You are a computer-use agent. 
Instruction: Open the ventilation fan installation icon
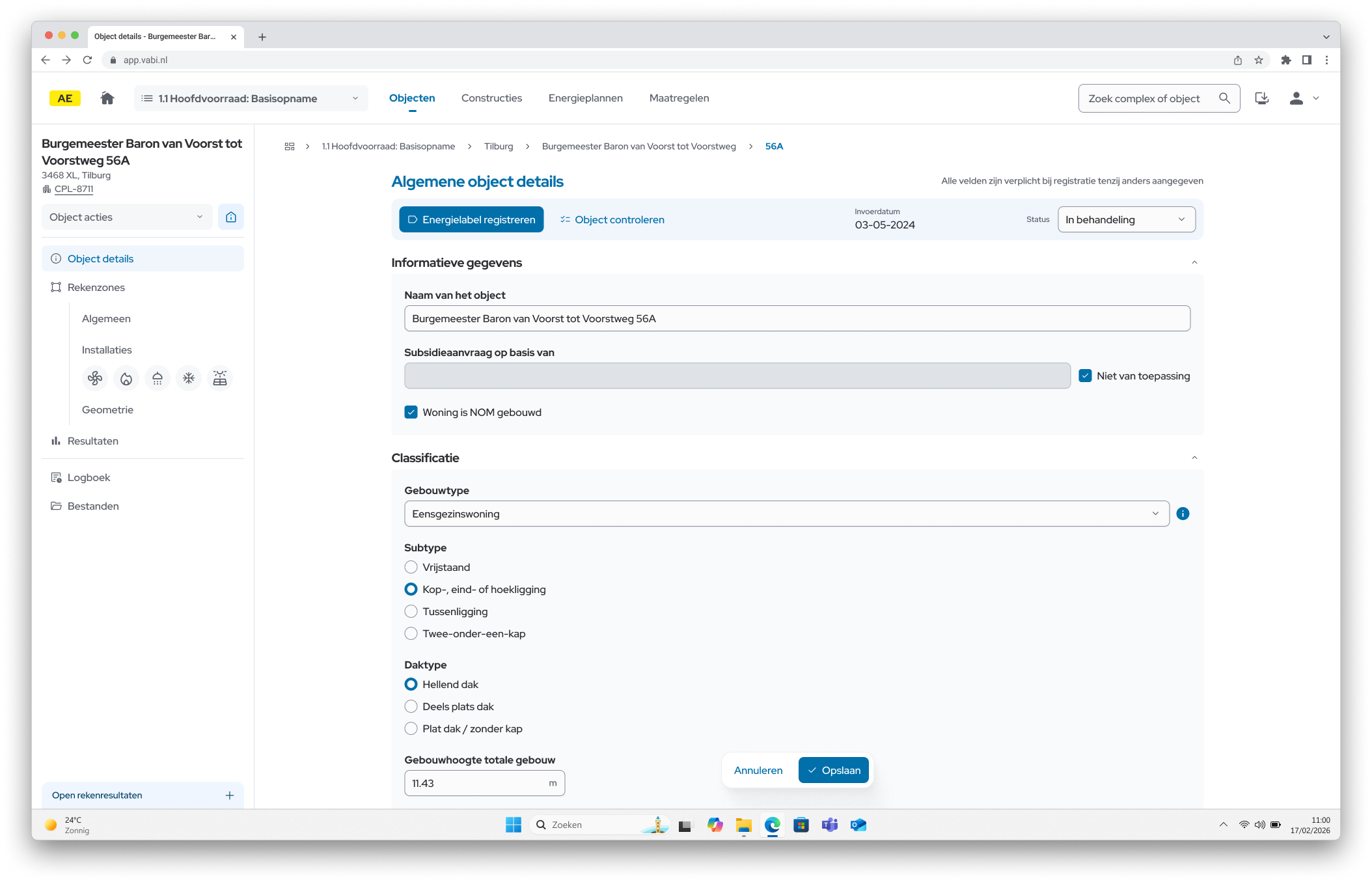(95, 378)
